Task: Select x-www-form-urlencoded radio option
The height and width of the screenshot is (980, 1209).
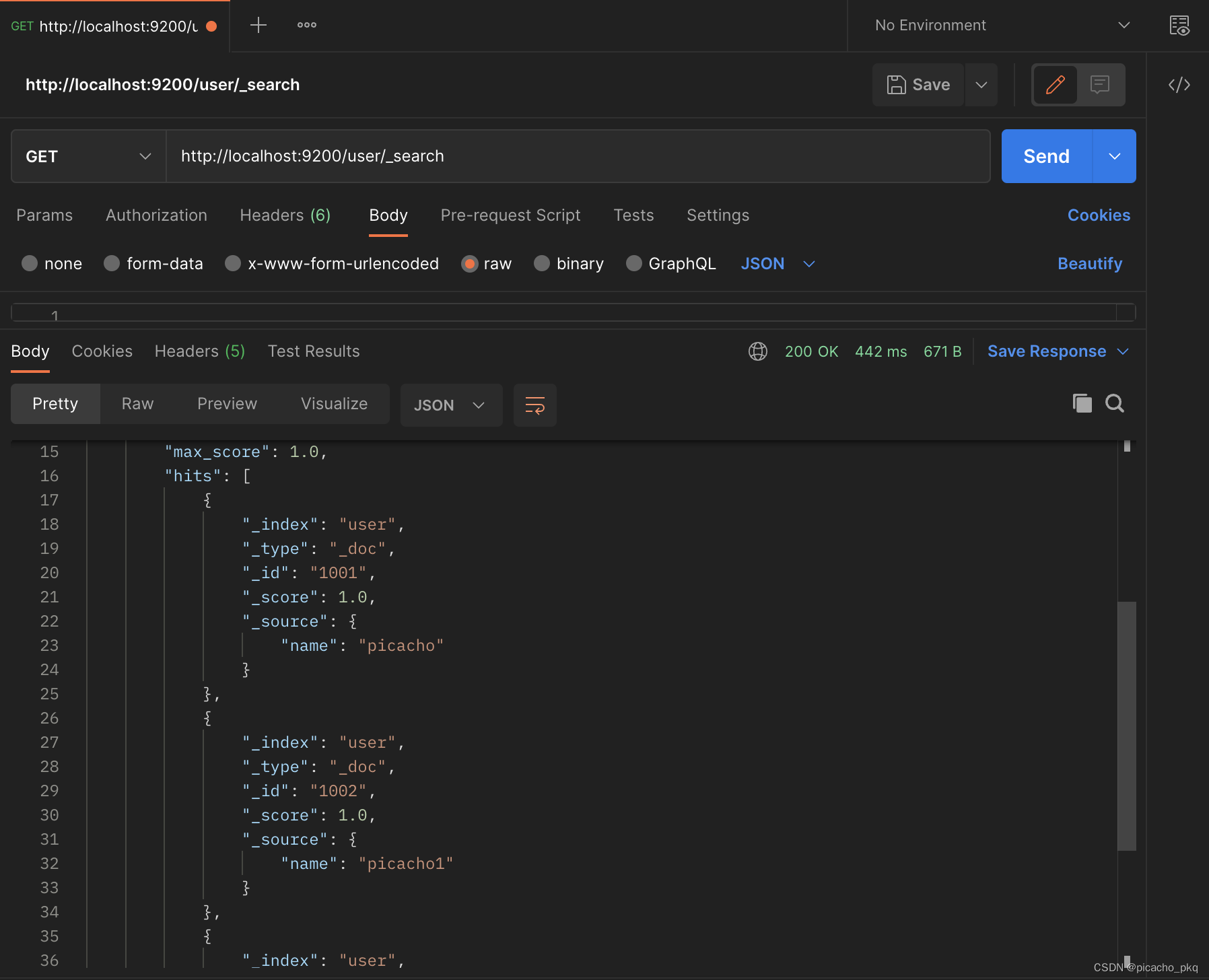Action: tap(233, 263)
